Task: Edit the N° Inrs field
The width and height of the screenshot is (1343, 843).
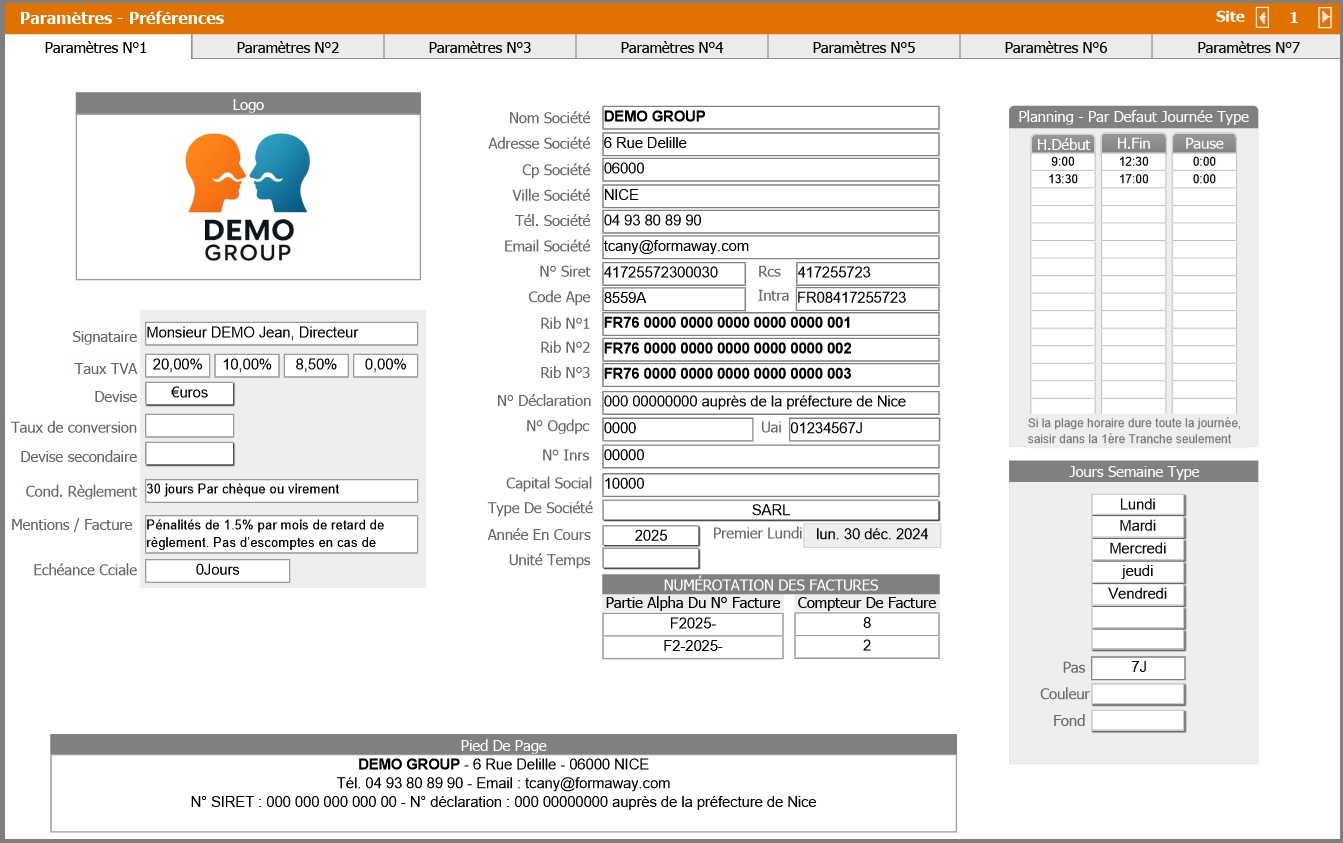Action: point(771,457)
